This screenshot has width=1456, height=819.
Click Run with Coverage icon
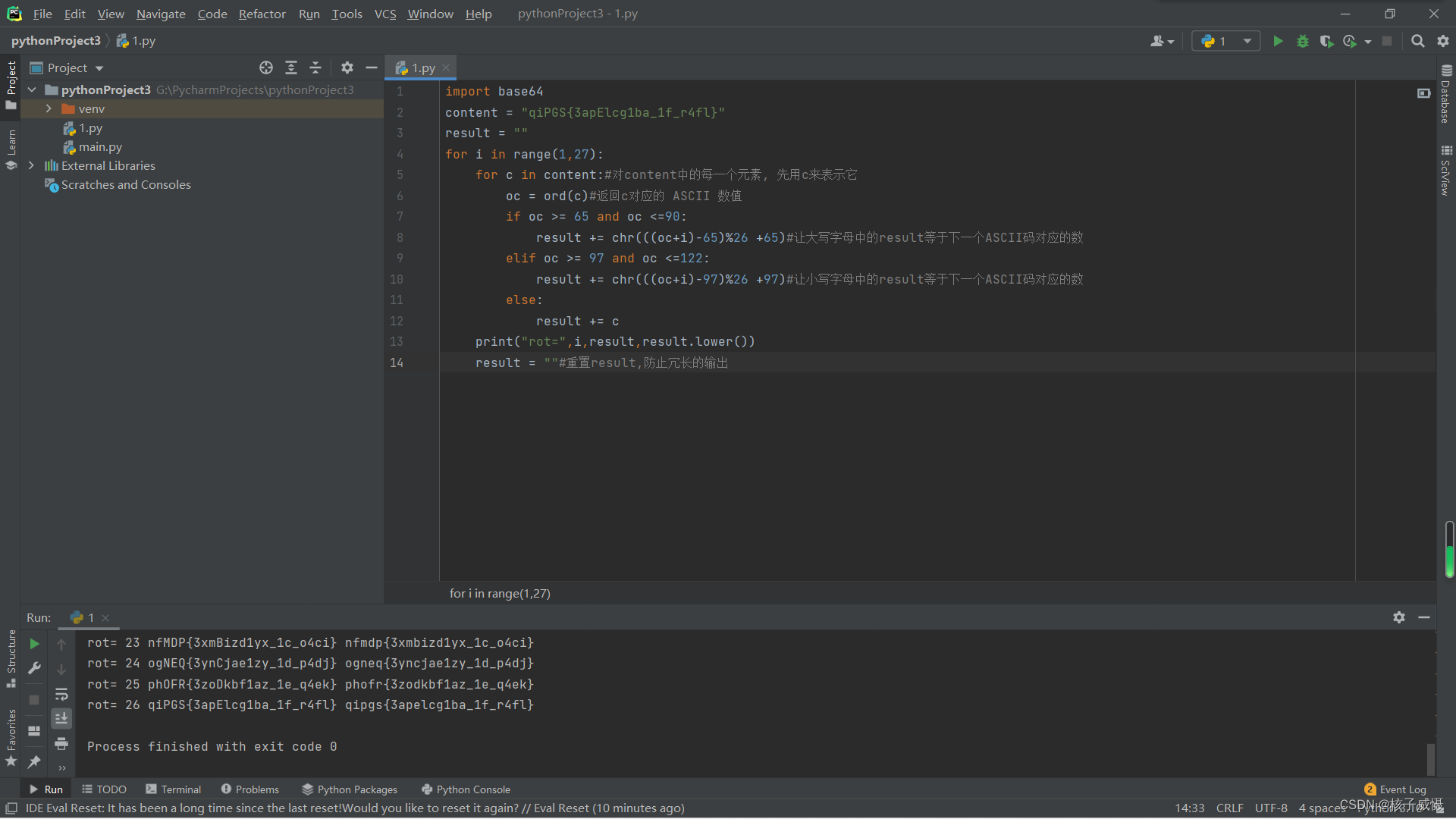[x=1326, y=41]
